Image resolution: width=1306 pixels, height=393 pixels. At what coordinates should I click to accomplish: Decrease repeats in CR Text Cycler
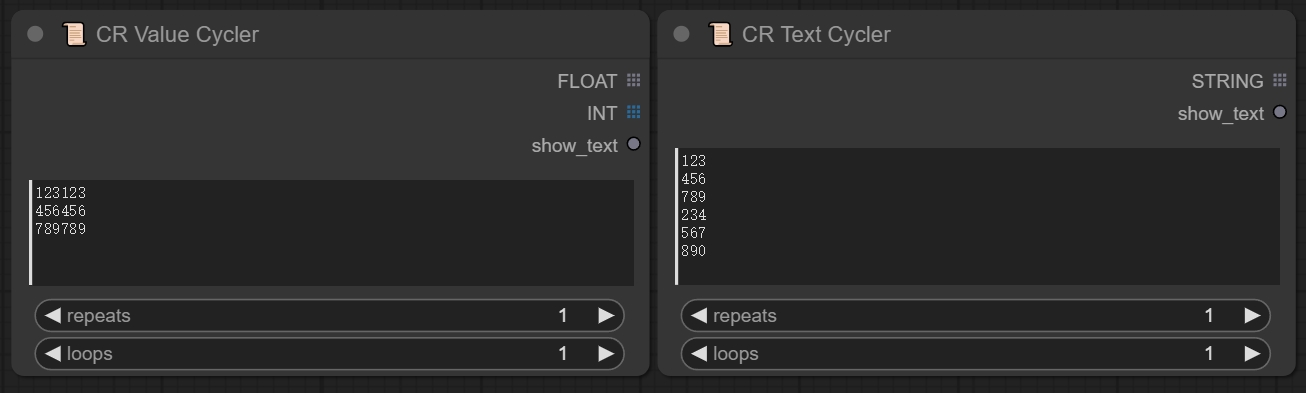click(699, 316)
